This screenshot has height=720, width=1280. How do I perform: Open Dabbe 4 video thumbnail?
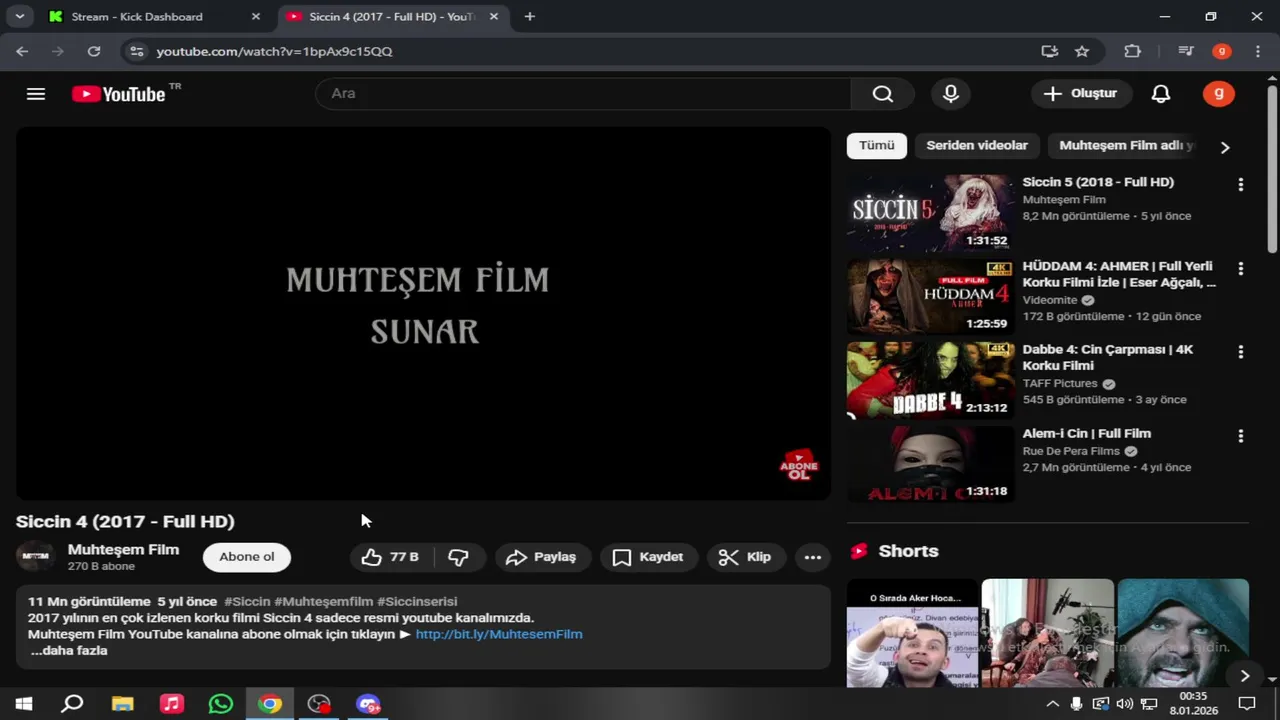click(930, 380)
